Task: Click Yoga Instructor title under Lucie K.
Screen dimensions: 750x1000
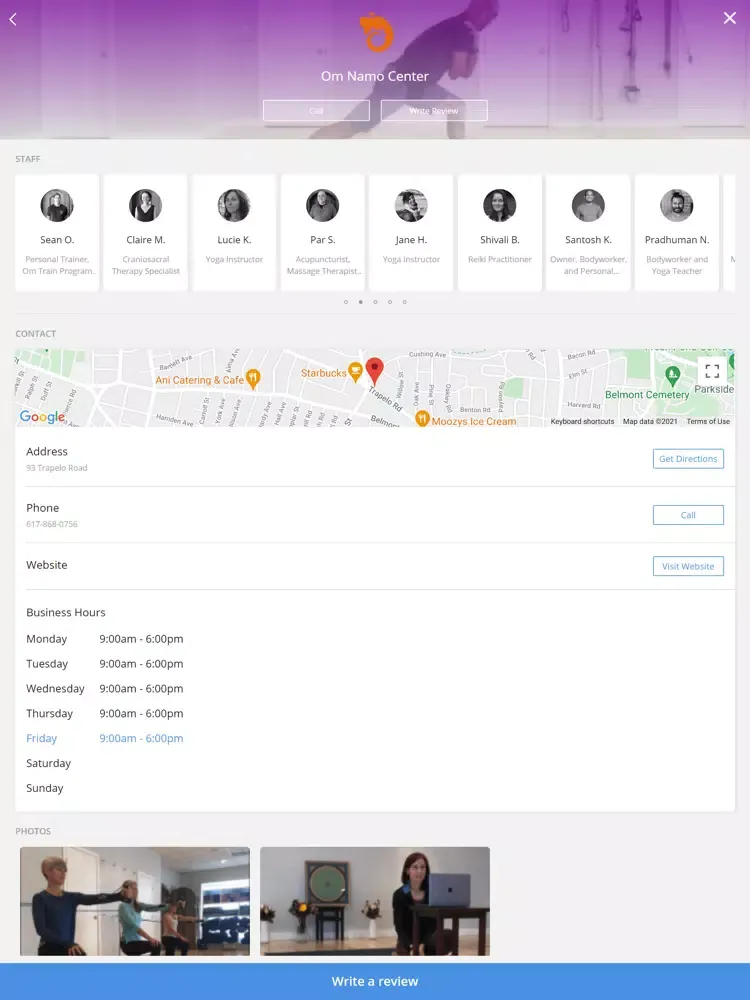Action: (x=234, y=259)
